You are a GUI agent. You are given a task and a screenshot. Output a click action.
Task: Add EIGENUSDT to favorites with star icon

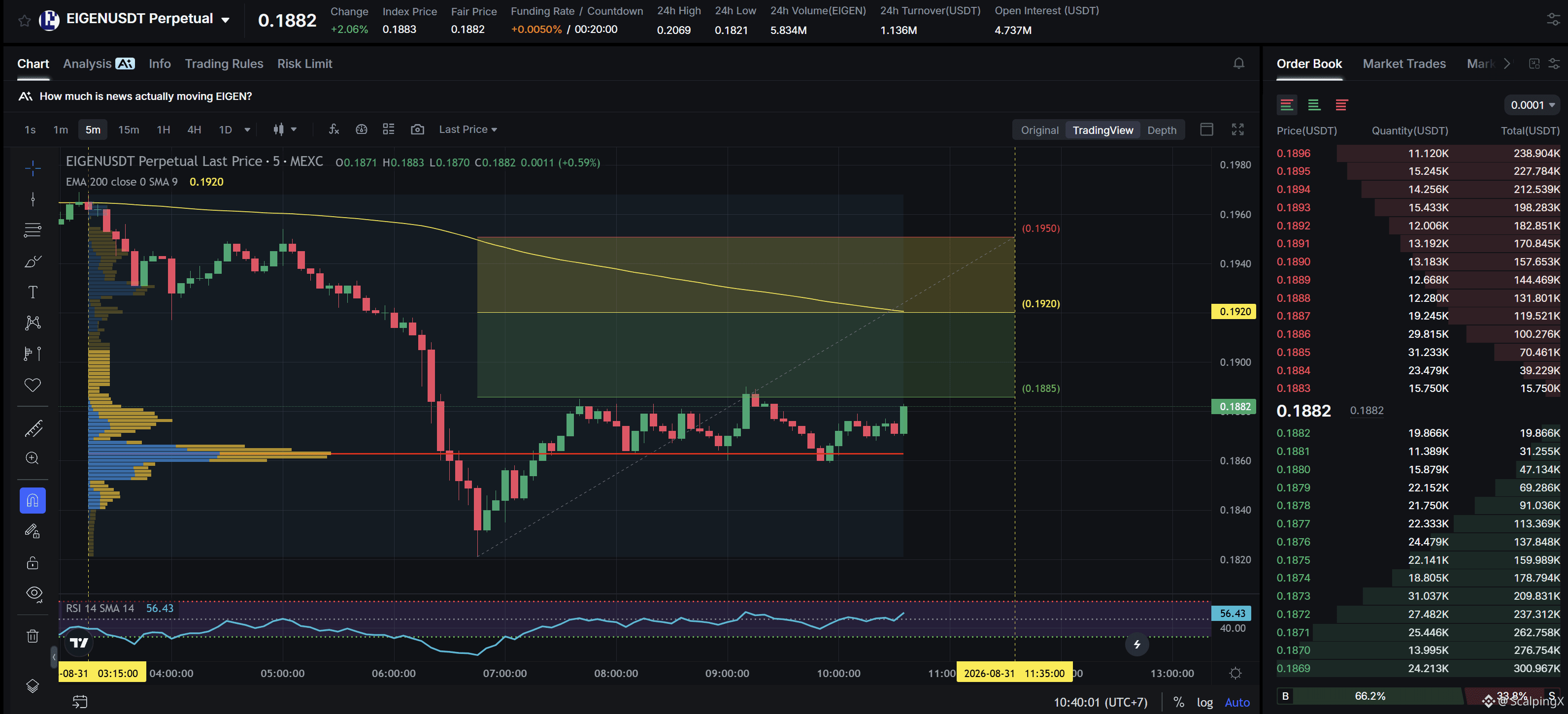point(24,21)
